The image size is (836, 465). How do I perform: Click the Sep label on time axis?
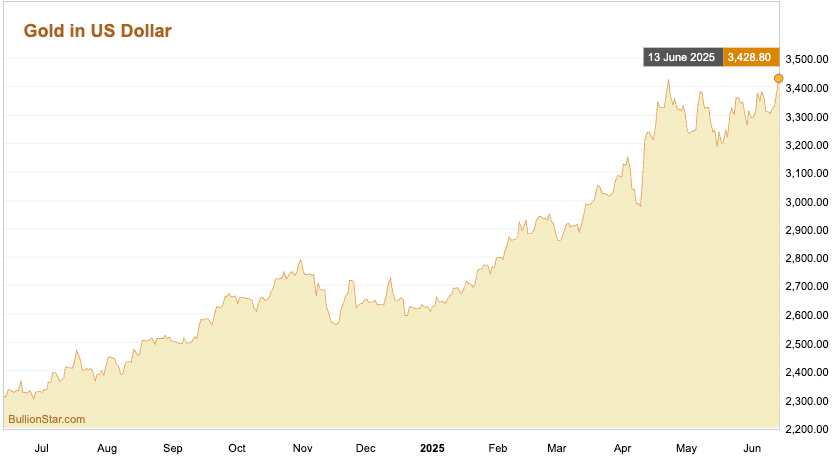(x=172, y=449)
